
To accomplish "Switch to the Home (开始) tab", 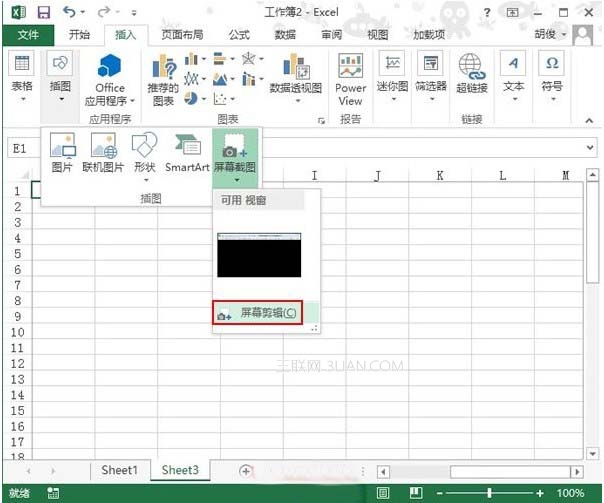I will pyautogui.click(x=79, y=35).
